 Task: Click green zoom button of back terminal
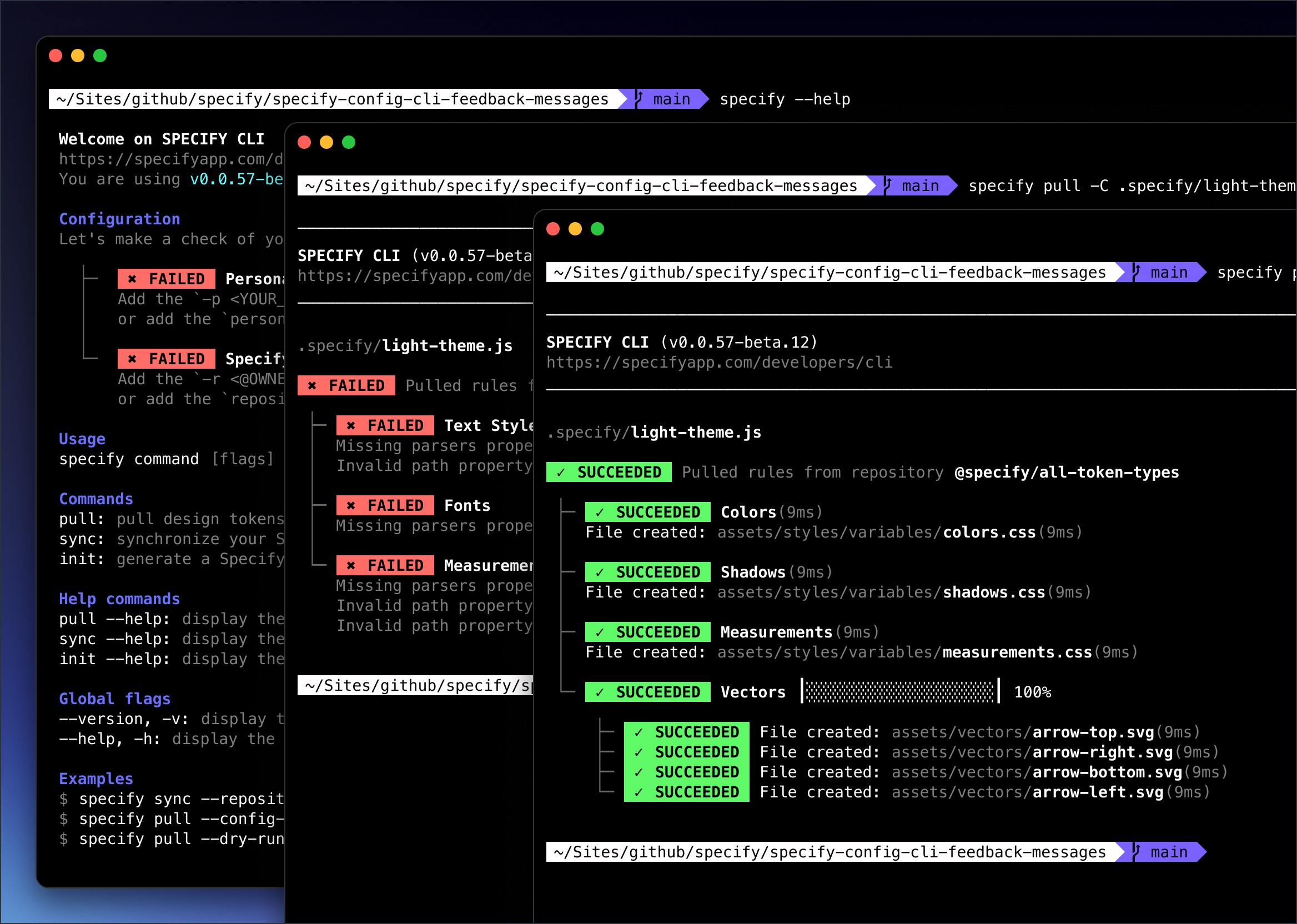coord(100,56)
